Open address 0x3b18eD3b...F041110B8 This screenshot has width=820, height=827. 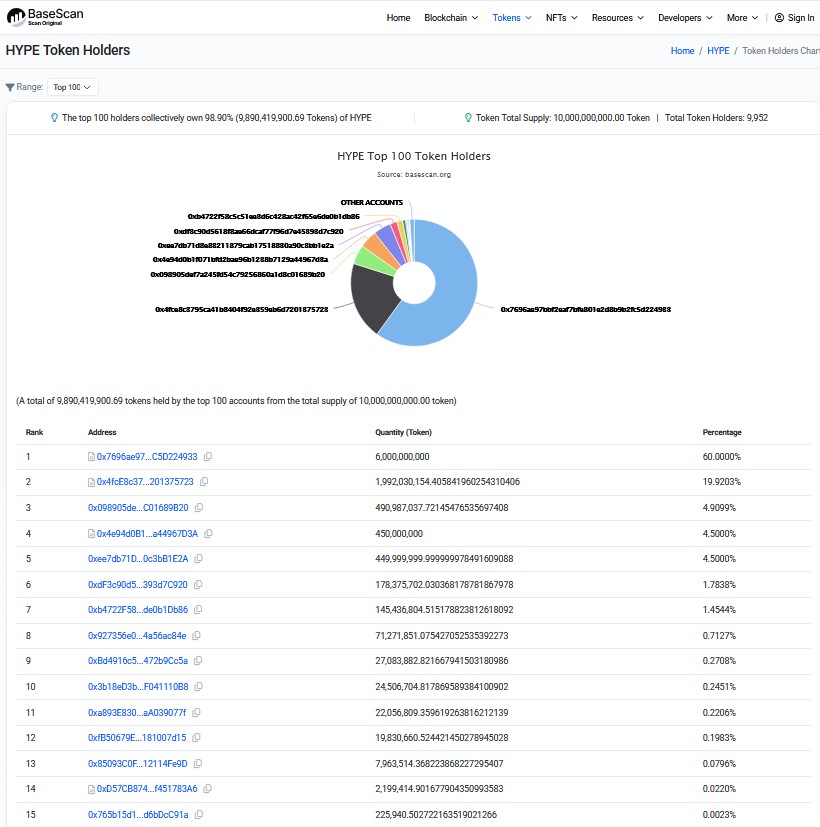click(x=138, y=687)
